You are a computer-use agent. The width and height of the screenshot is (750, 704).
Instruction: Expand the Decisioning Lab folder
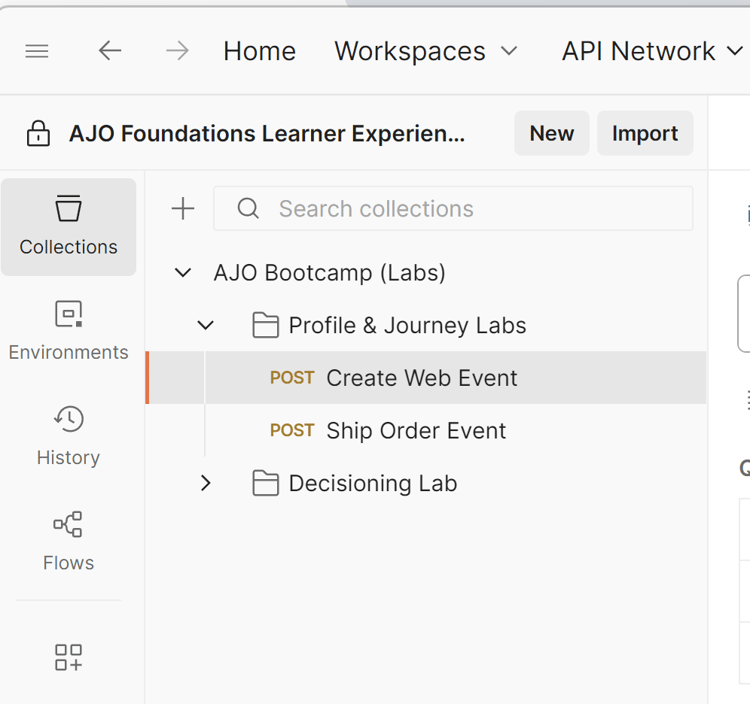(206, 483)
